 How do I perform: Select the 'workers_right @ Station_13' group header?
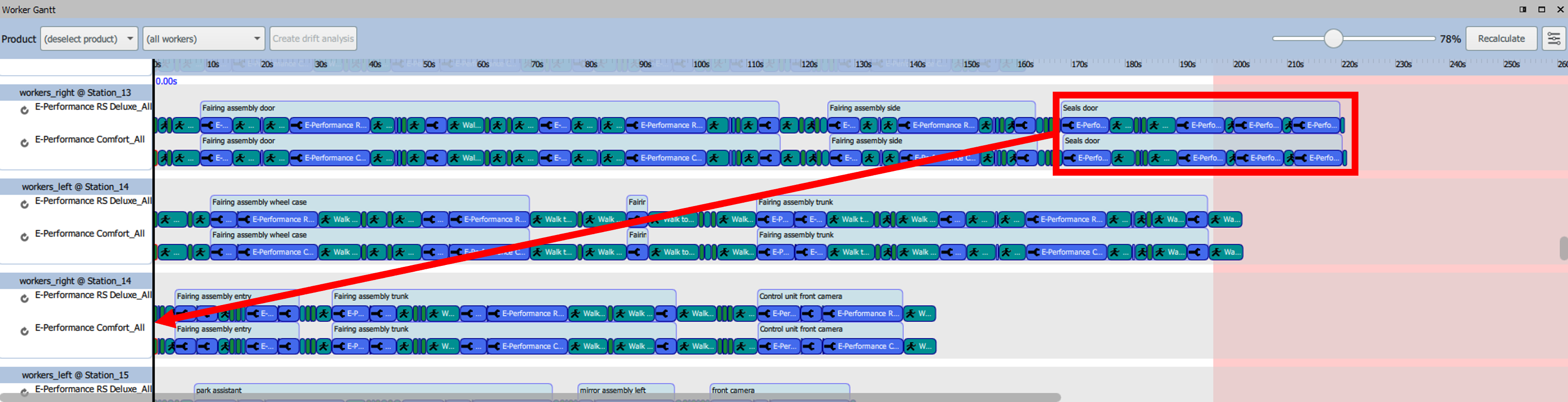(x=75, y=93)
